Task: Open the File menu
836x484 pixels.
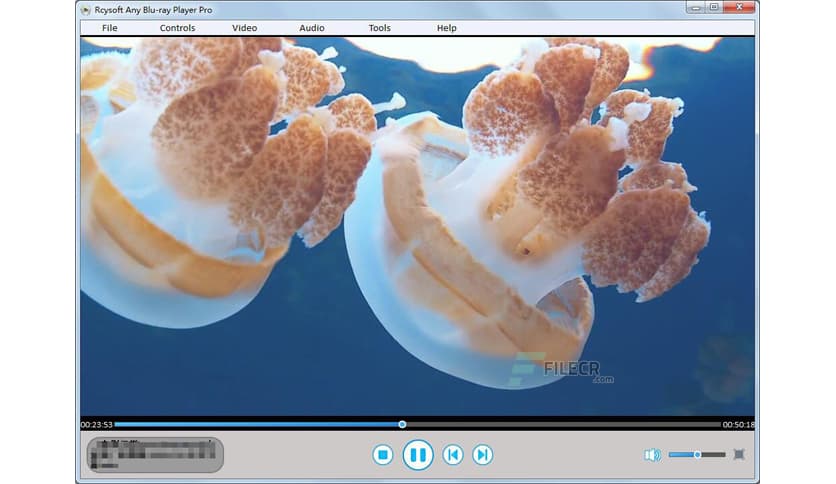Action: [x=109, y=28]
